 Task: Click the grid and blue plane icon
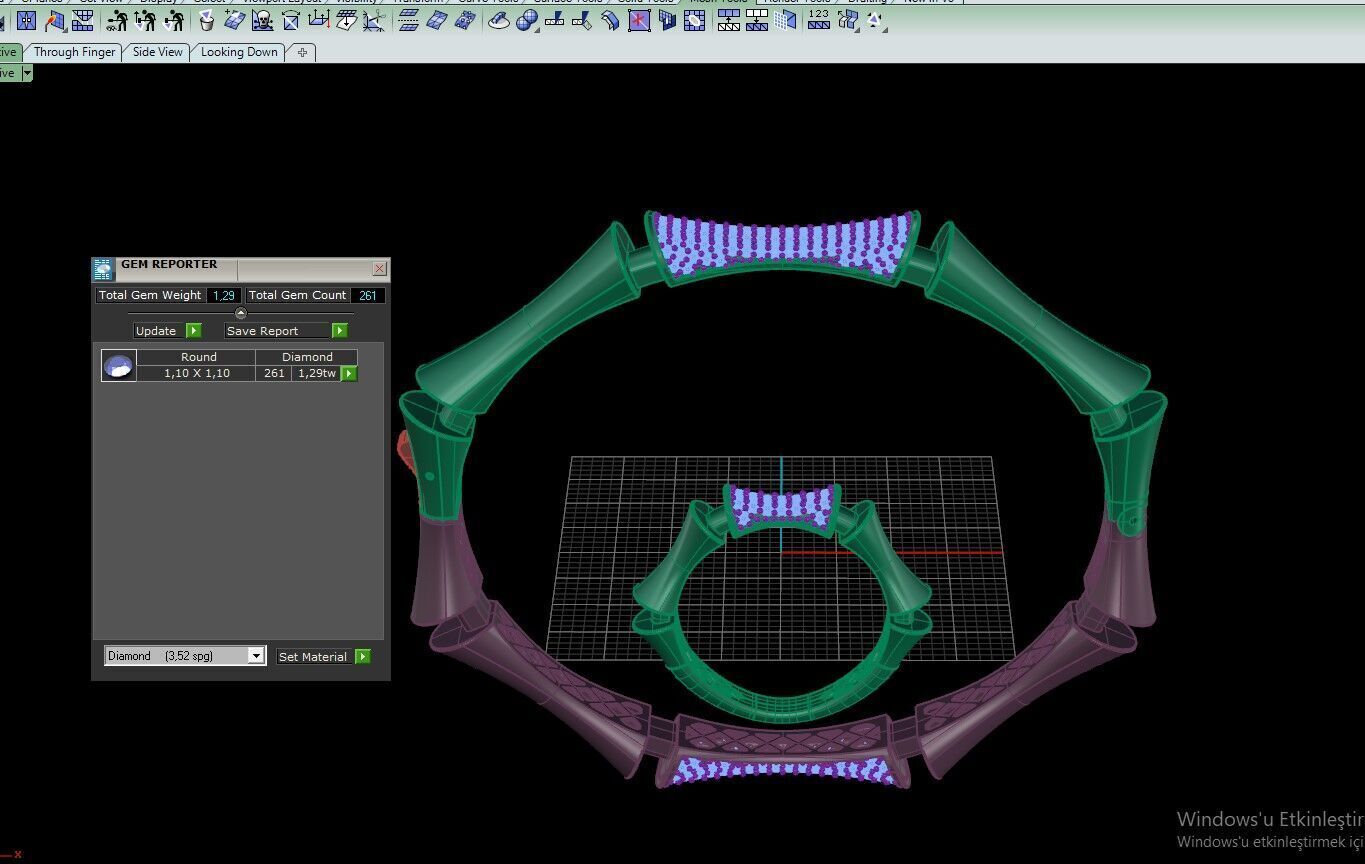(x=785, y=20)
